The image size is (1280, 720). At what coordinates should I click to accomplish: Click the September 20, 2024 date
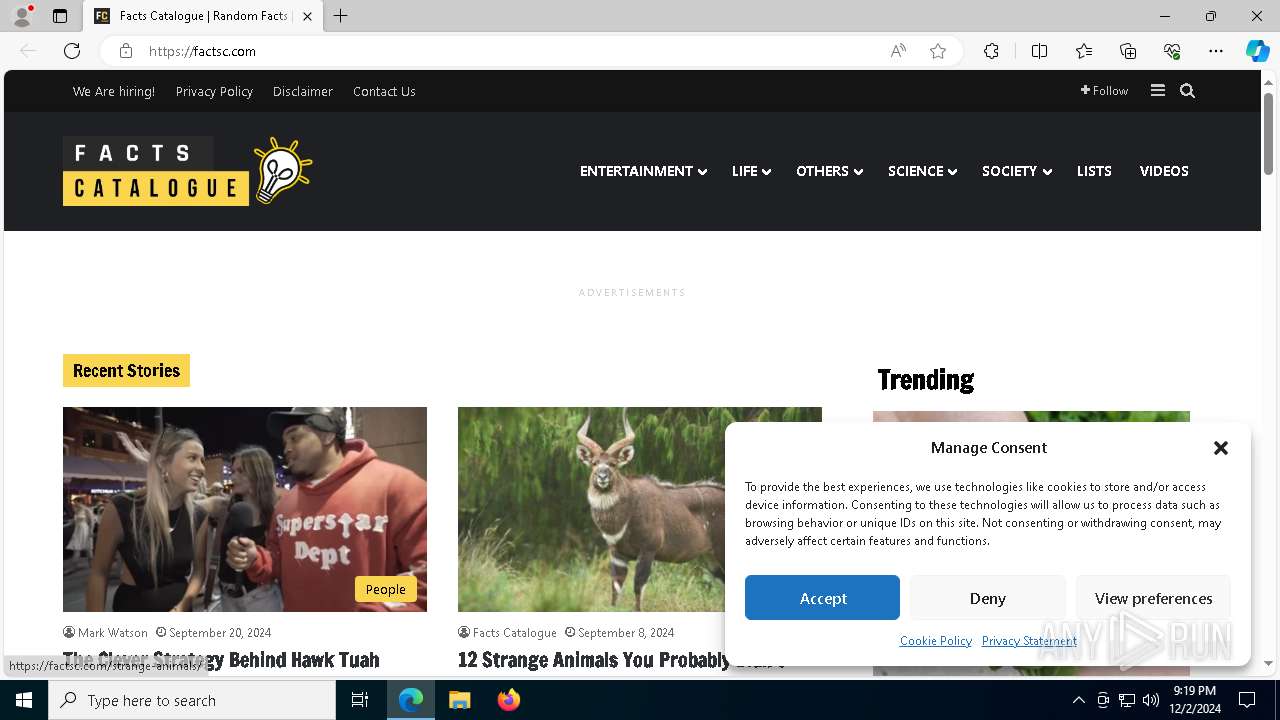pyautogui.click(x=219, y=633)
